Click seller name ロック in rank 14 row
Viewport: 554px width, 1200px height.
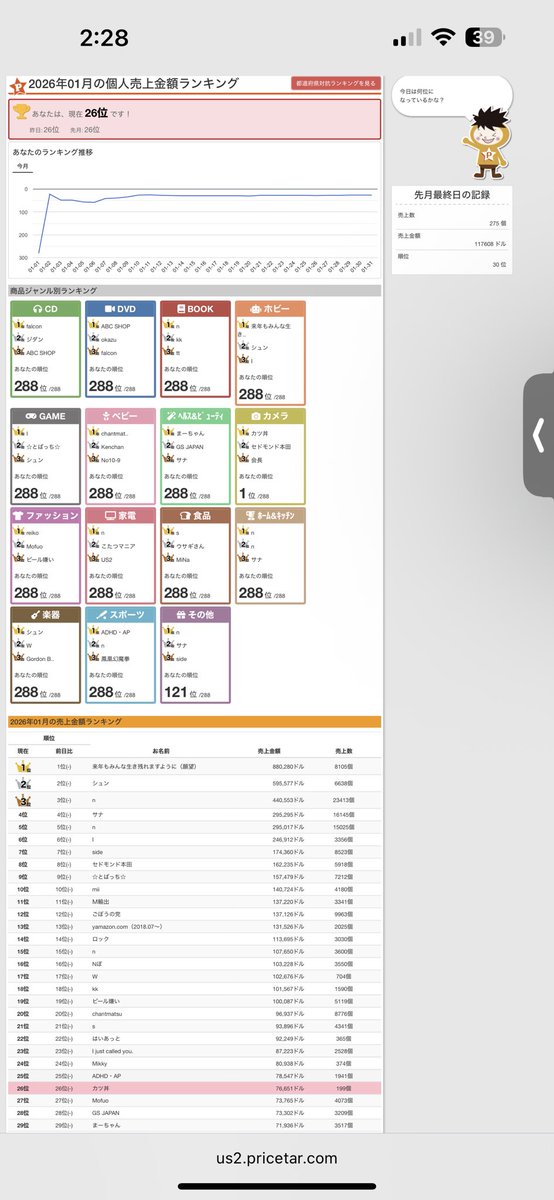[x=98, y=941]
